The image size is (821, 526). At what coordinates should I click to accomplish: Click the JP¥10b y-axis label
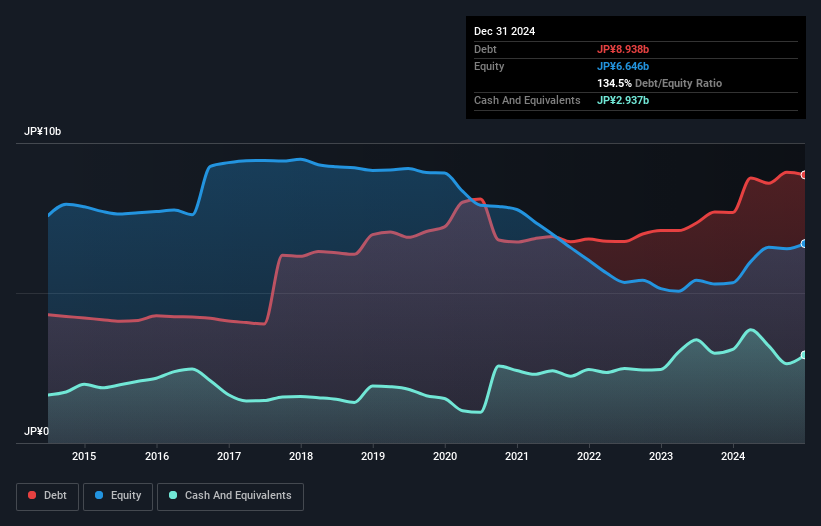point(42,131)
